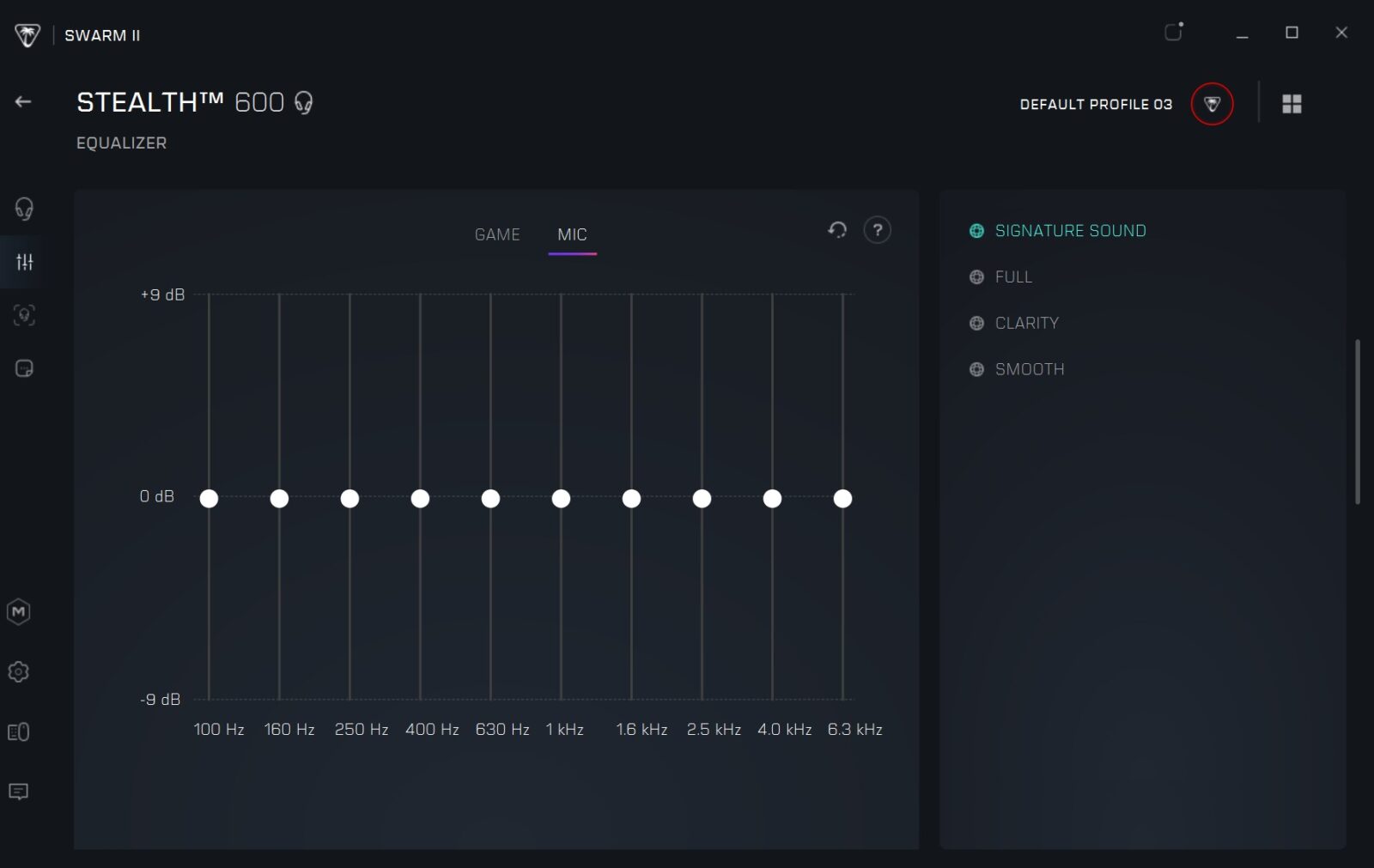Click the feedback chat icon

[x=19, y=792]
